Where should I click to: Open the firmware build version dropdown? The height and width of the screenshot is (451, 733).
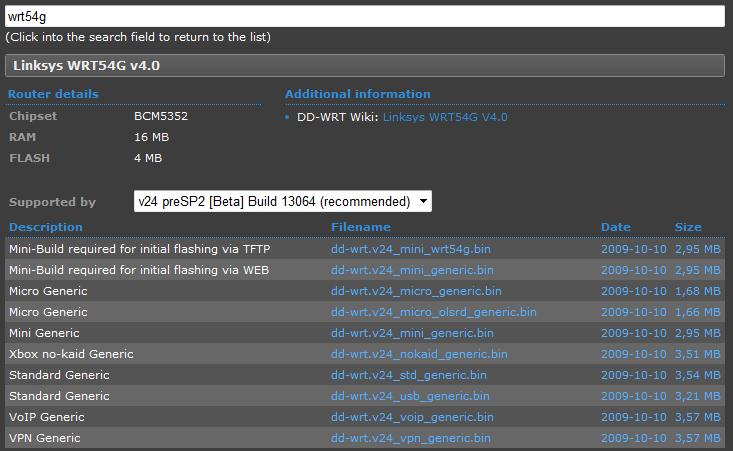(x=283, y=201)
